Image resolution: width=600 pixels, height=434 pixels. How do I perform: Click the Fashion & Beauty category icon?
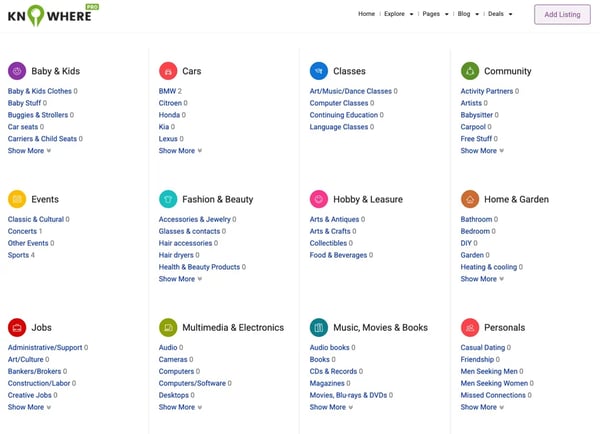click(x=168, y=199)
